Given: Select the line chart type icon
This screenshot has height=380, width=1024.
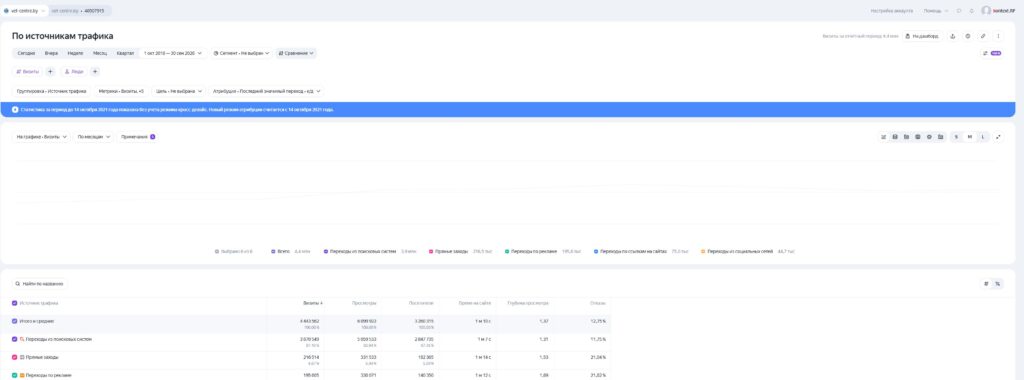Looking at the screenshot, I should [x=884, y=136].
